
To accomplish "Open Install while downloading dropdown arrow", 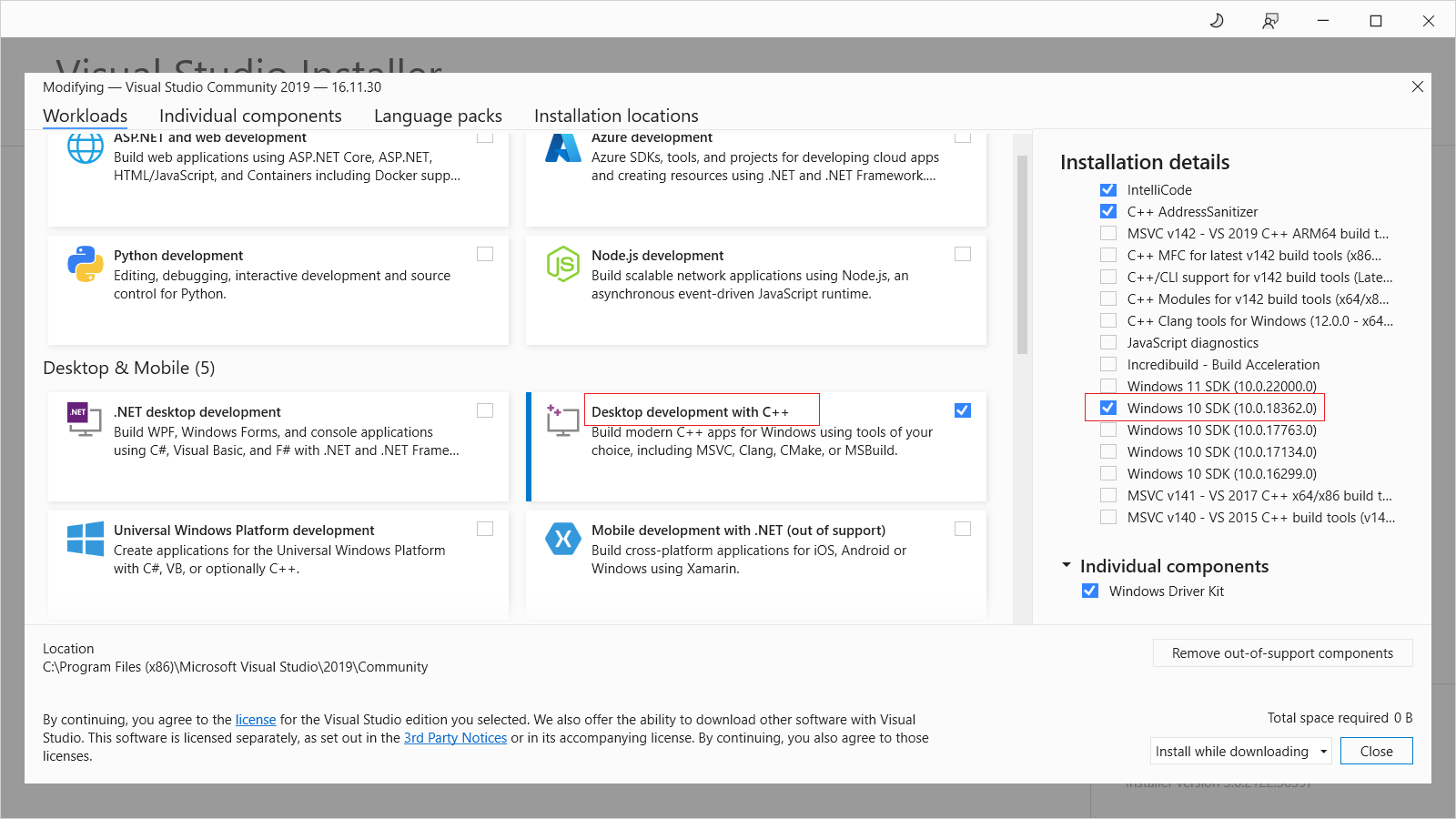I will click(1324, 752).
